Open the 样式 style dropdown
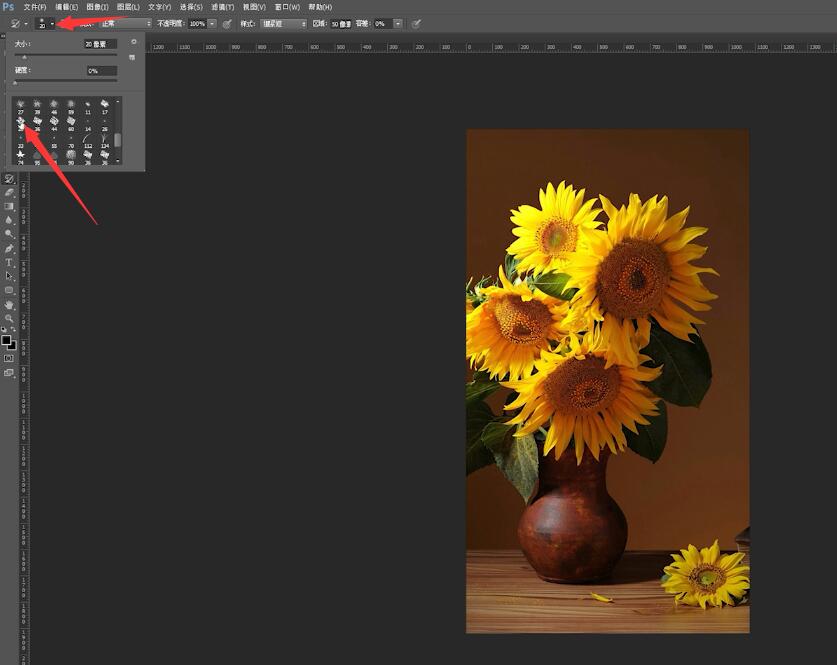The image size is (837, 665). (x=283, y=23)
